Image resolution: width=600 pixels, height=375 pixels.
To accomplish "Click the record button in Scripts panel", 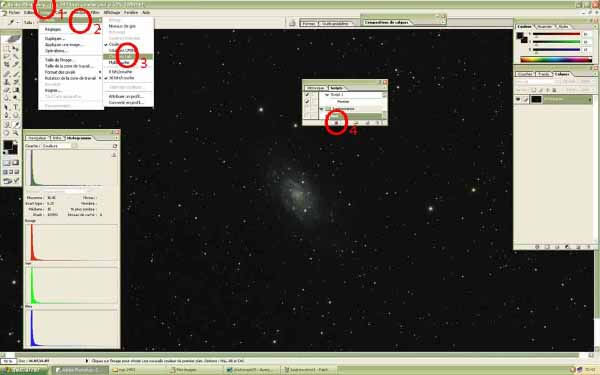I will tap(336, 123).
